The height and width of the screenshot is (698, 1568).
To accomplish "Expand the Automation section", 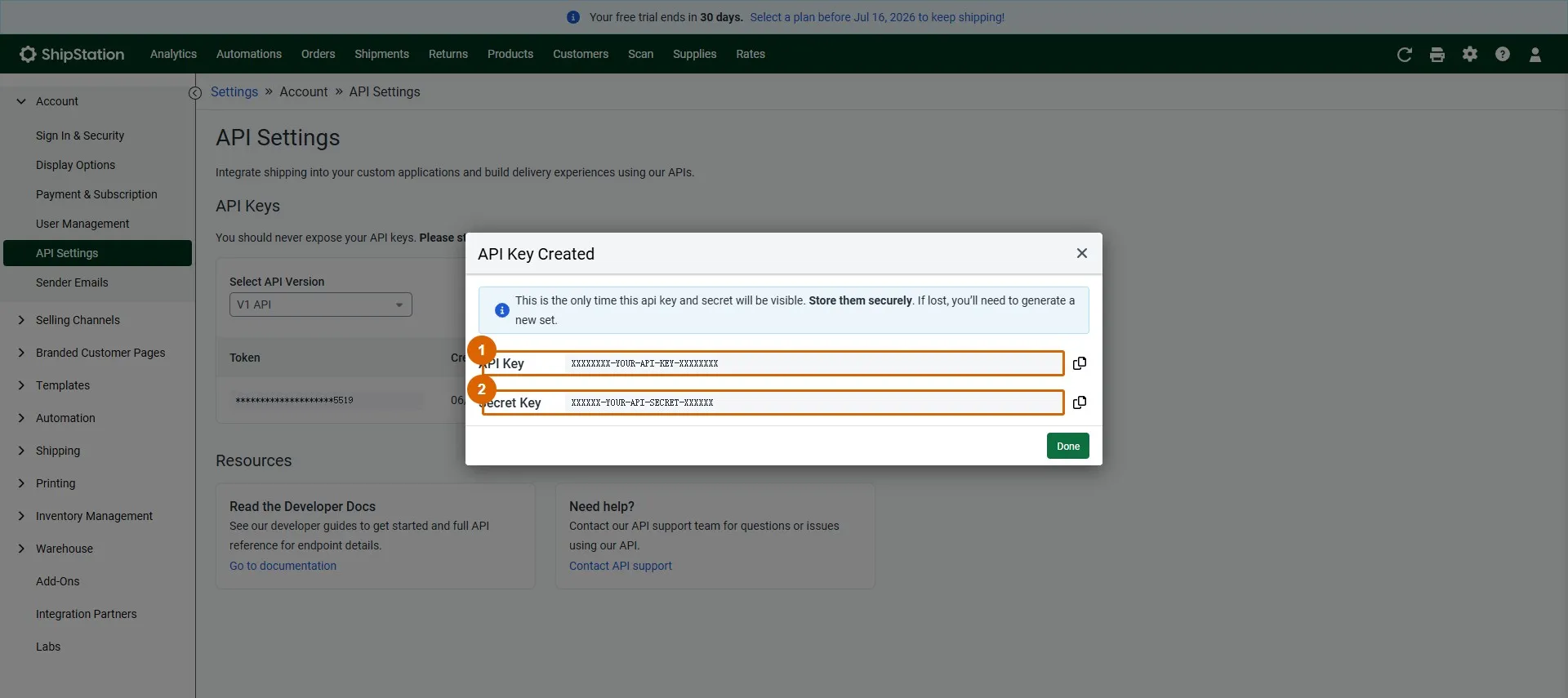I will [x=21, y=418].
